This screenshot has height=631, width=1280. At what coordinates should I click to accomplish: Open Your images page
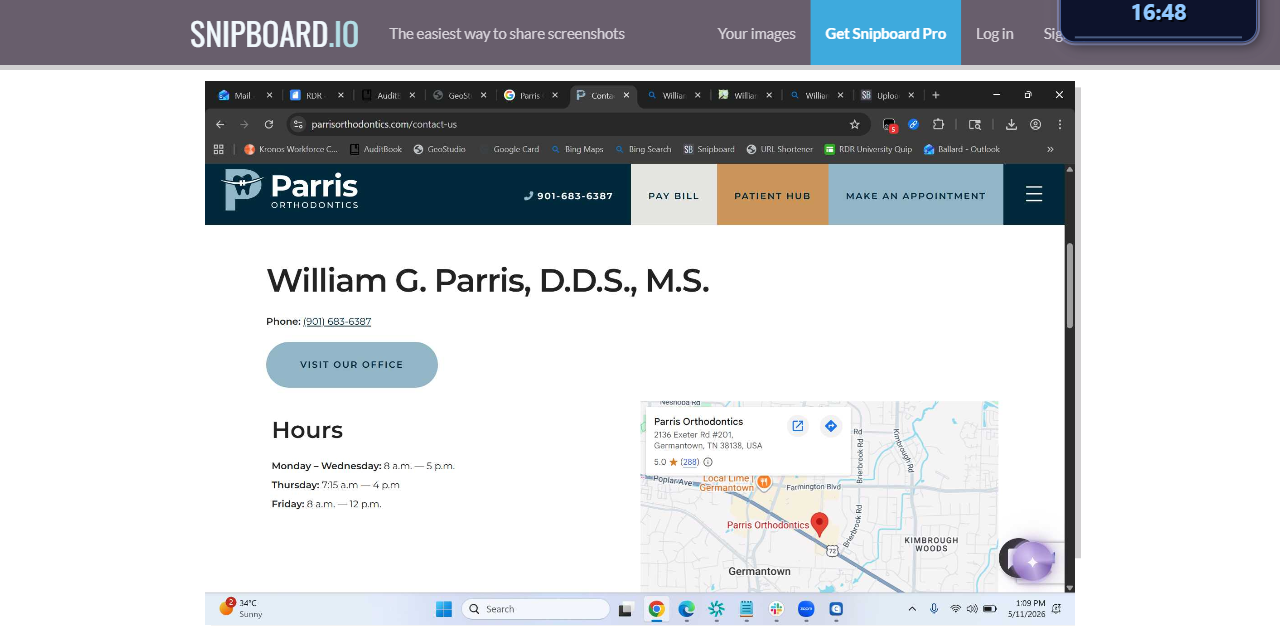[x=756, y=33]
